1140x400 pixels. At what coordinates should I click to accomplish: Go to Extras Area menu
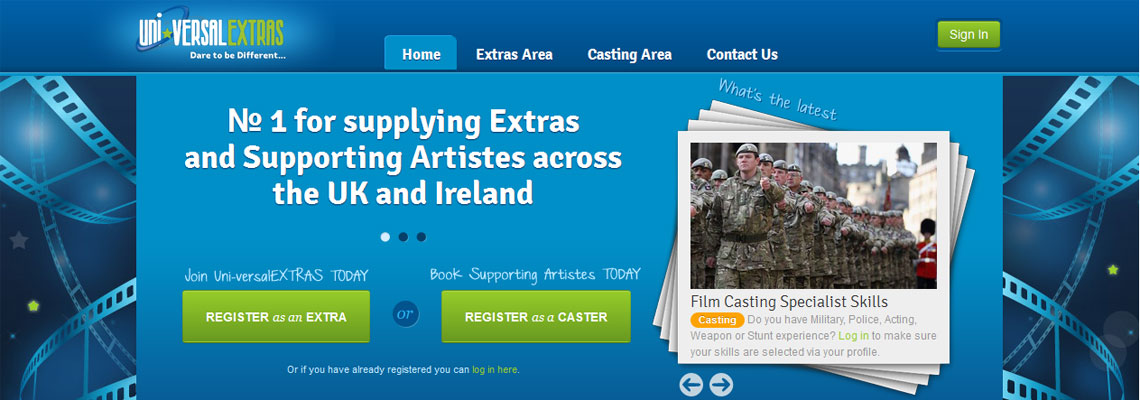[x=514, y=55]
